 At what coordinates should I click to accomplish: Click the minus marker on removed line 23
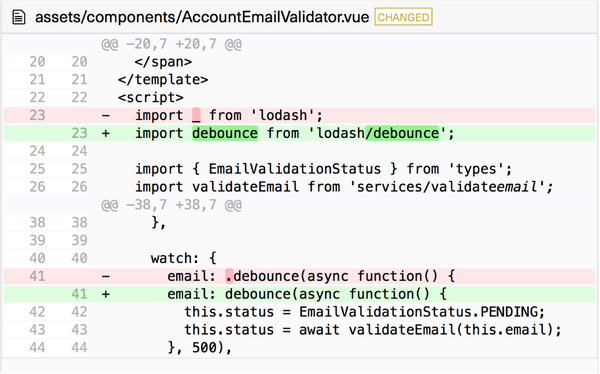click(106, 115)
